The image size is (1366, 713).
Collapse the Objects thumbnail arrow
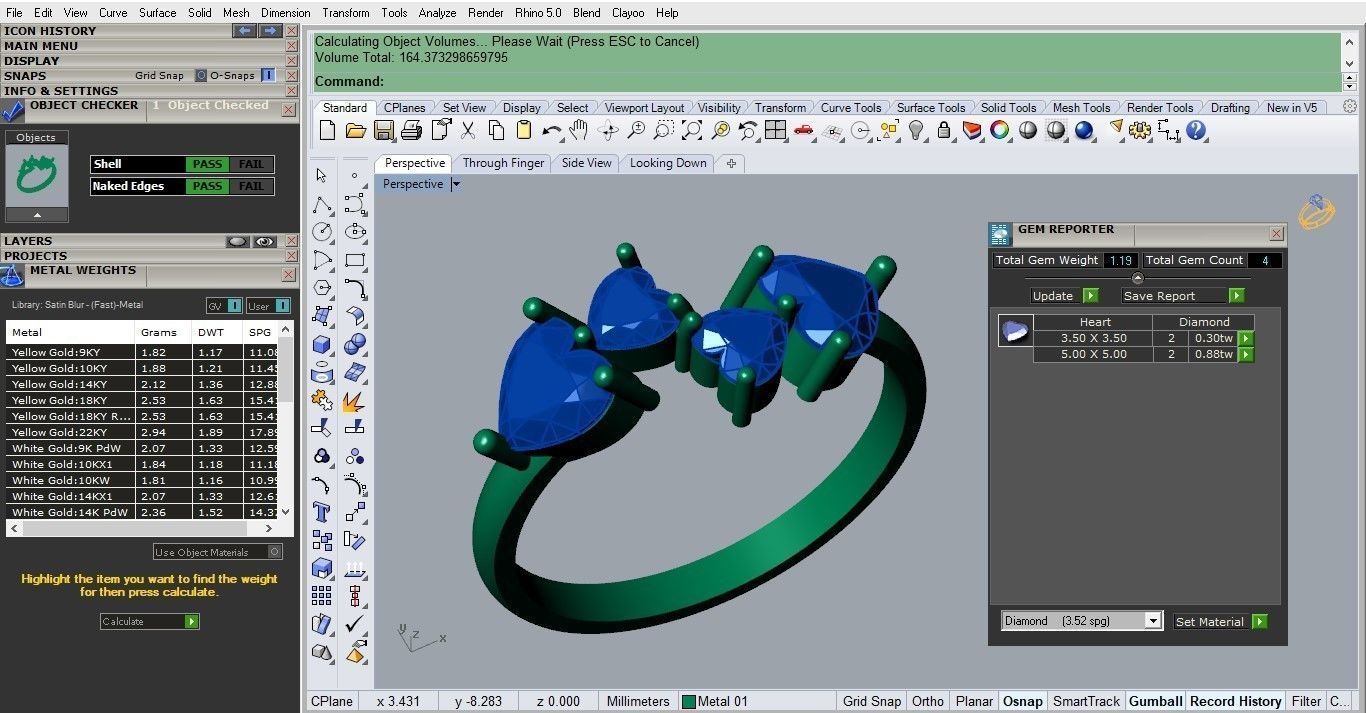click(x=37, y=214)
